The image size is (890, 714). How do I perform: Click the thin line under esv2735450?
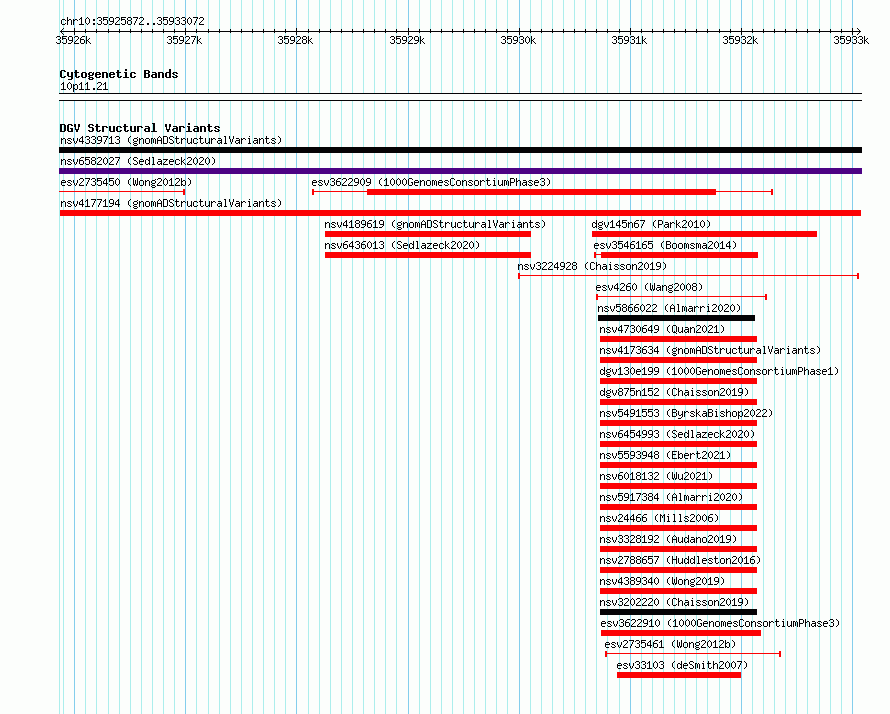click(122, 192)
